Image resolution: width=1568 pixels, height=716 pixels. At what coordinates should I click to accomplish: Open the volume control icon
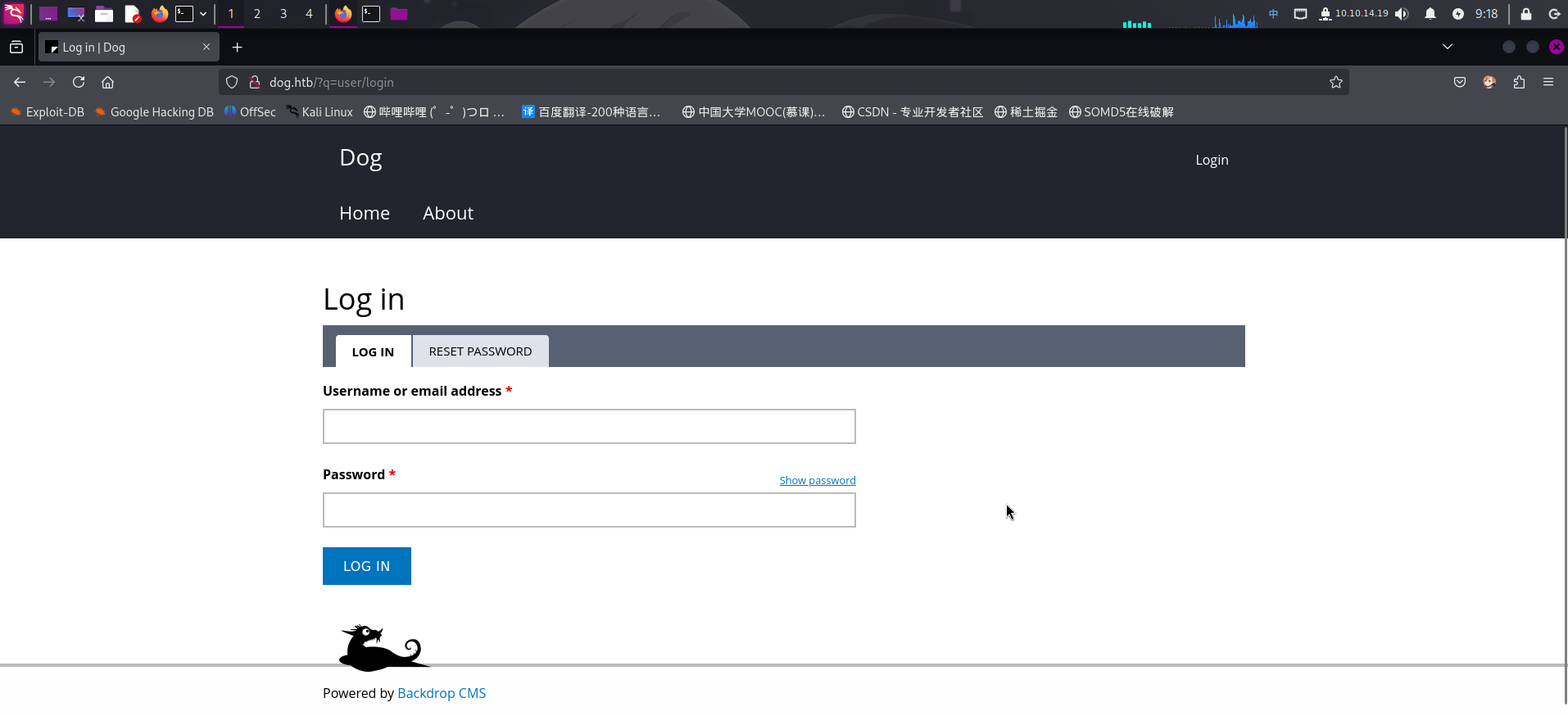(x=1403, y=14)
